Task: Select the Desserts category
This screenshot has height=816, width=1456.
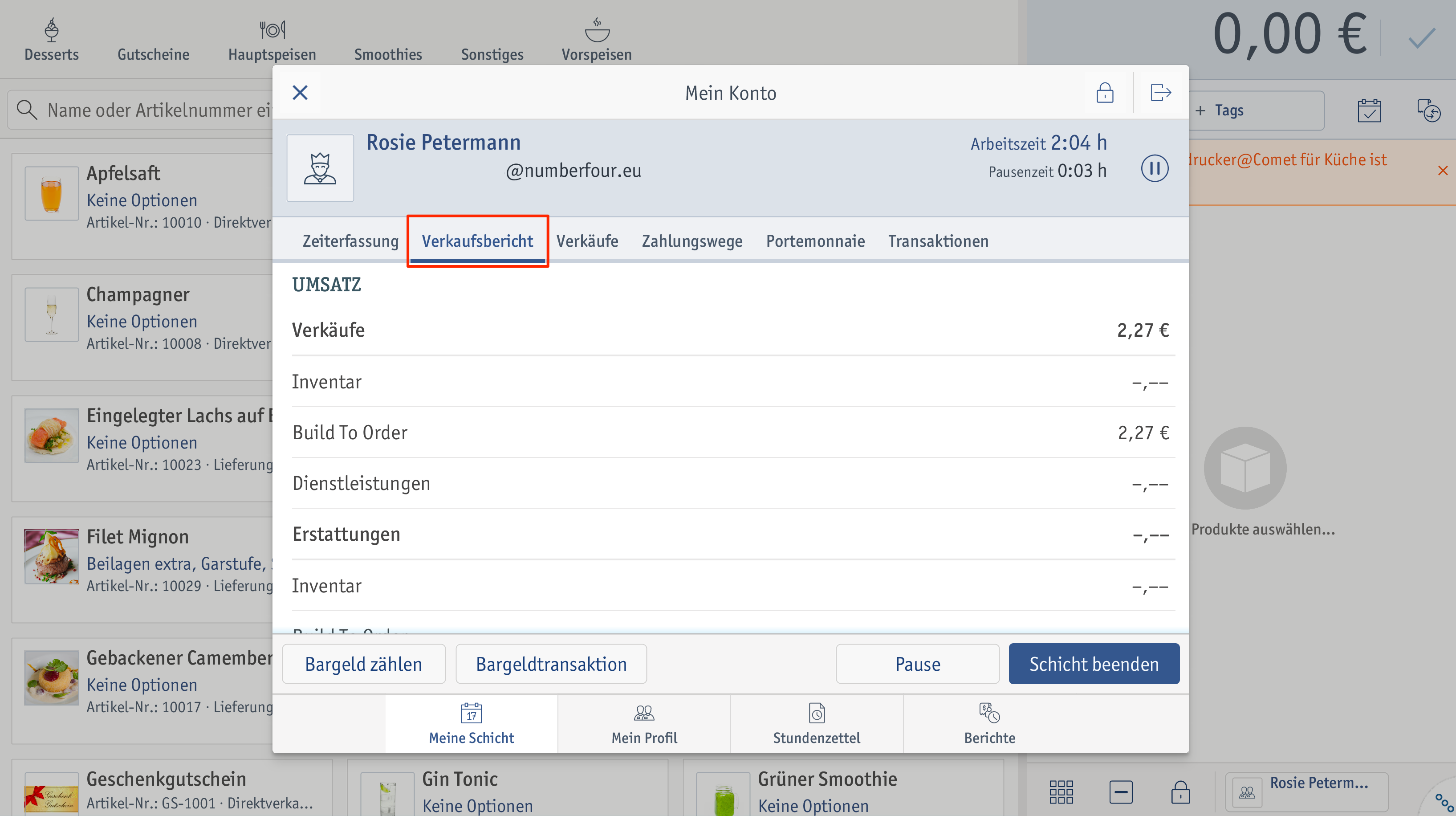Action: coord(52,40)
